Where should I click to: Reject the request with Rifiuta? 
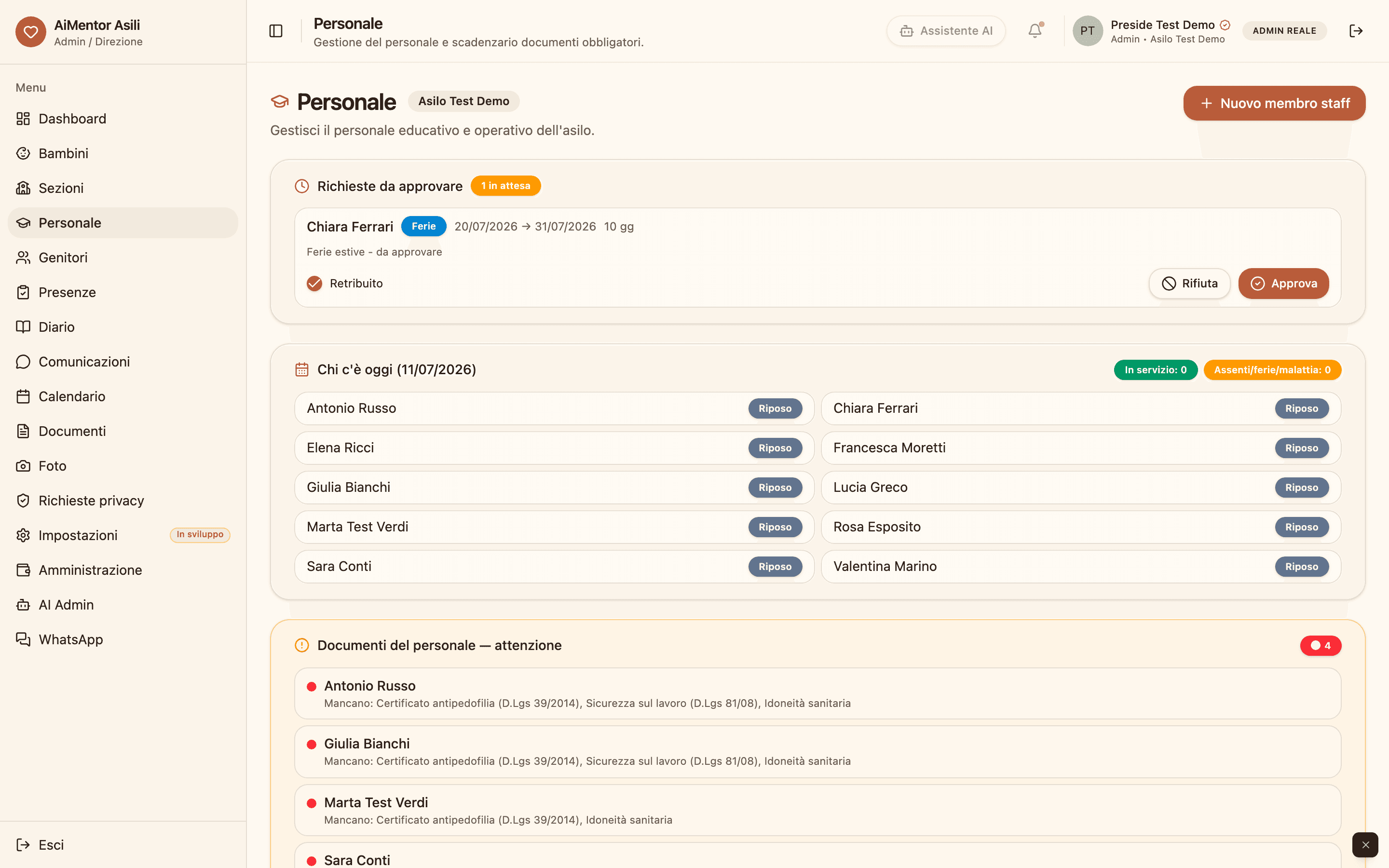(x=1189, y=284)
